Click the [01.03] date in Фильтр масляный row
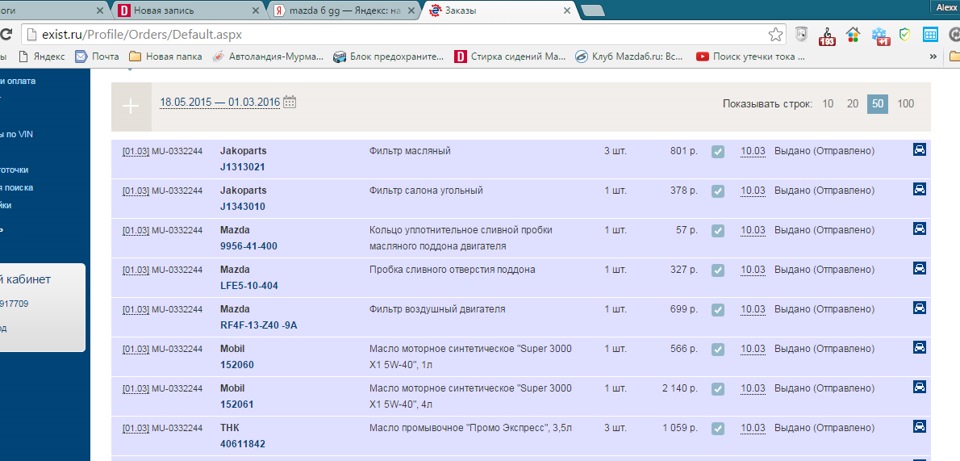This screenshot has width=960, height=461. (135, 151)
